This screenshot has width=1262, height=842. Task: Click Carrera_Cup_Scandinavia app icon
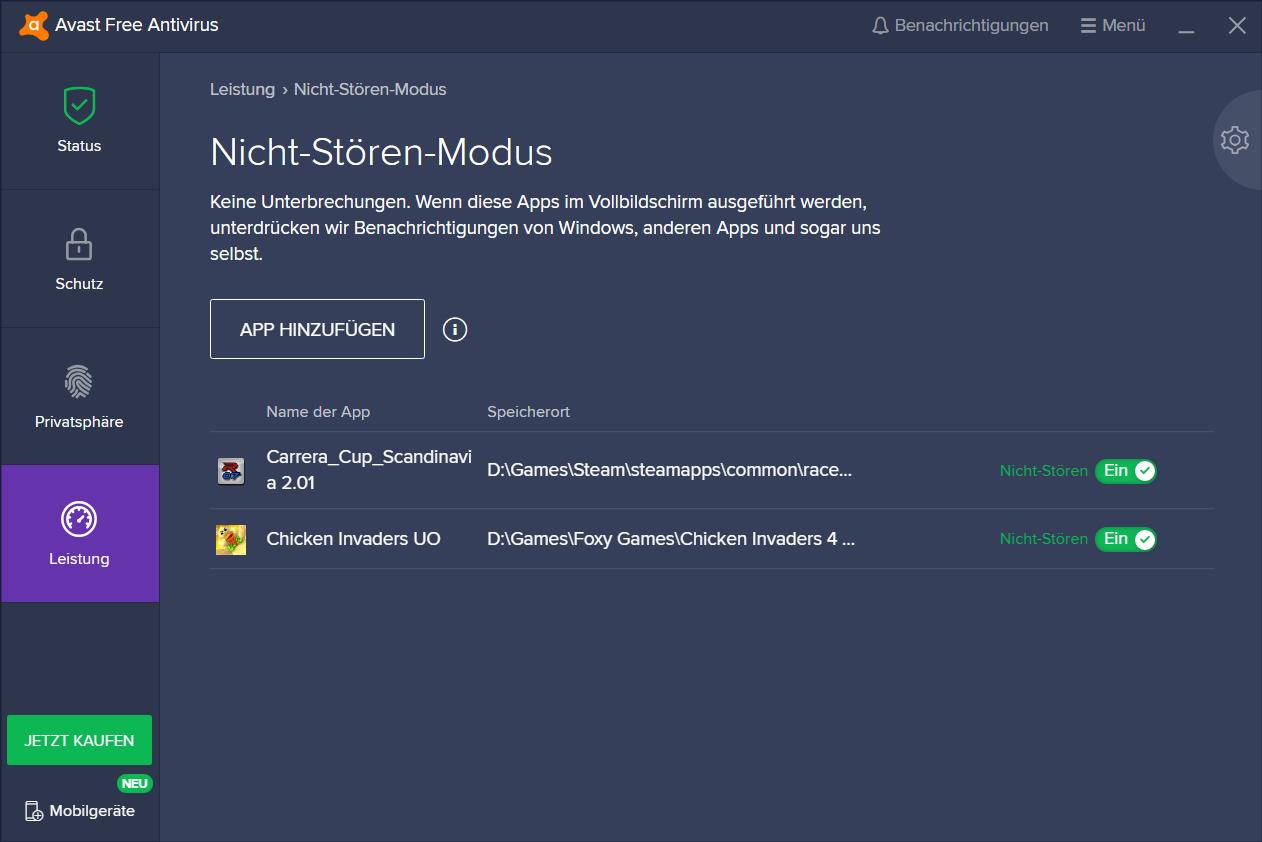[x=231, y=471]
